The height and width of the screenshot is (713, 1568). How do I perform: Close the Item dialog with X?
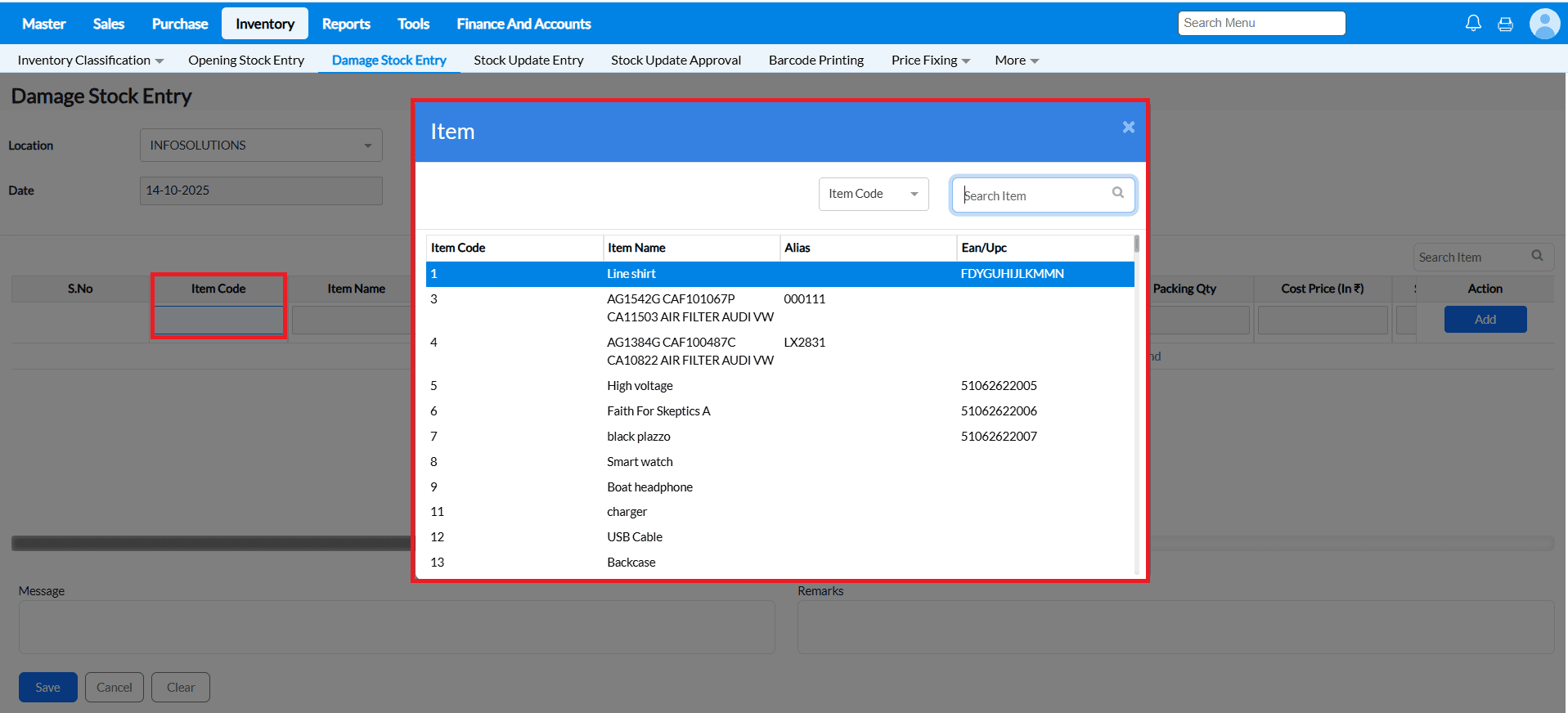[1128, 128]
